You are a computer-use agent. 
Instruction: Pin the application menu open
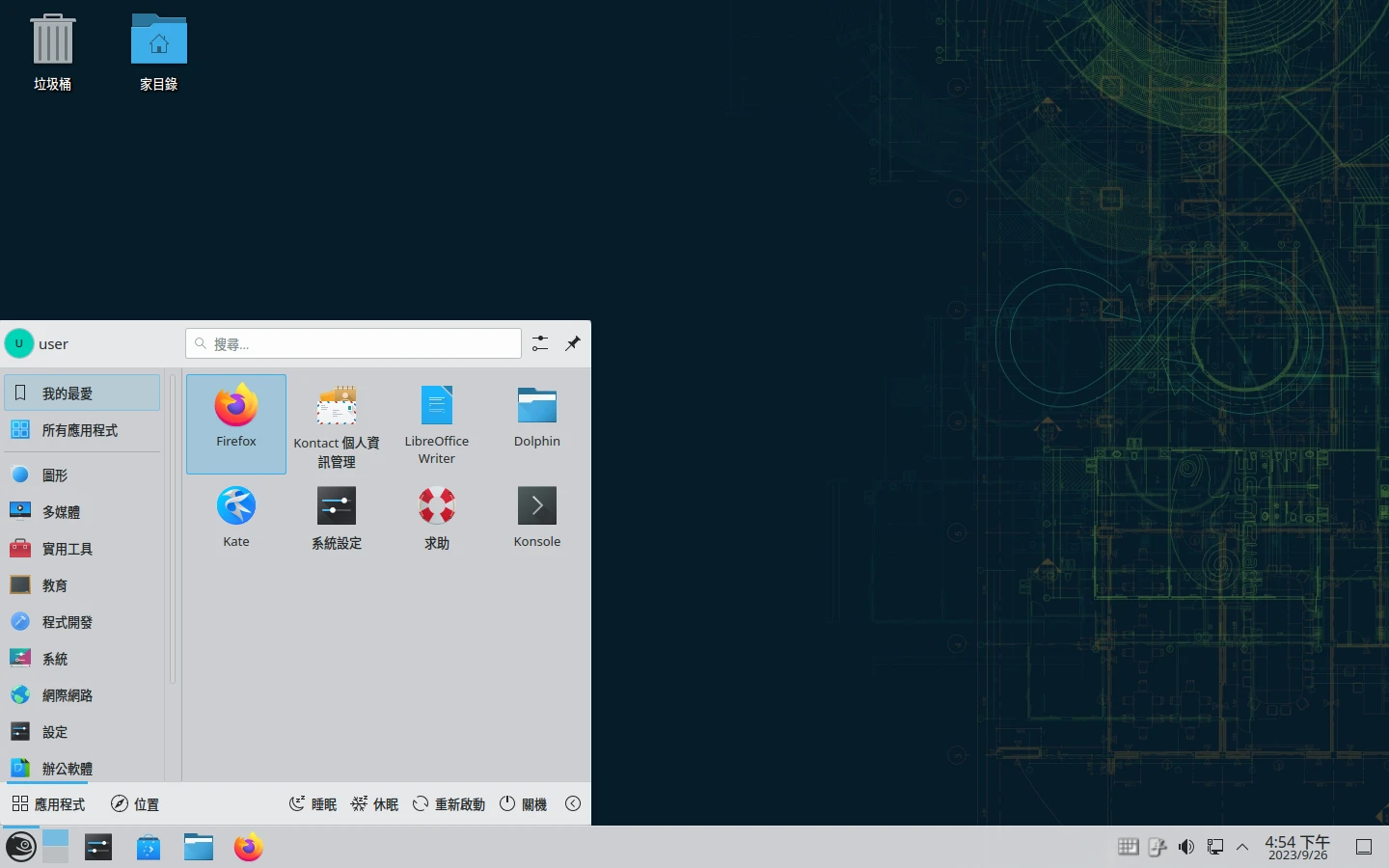click(x=573, y=343)
